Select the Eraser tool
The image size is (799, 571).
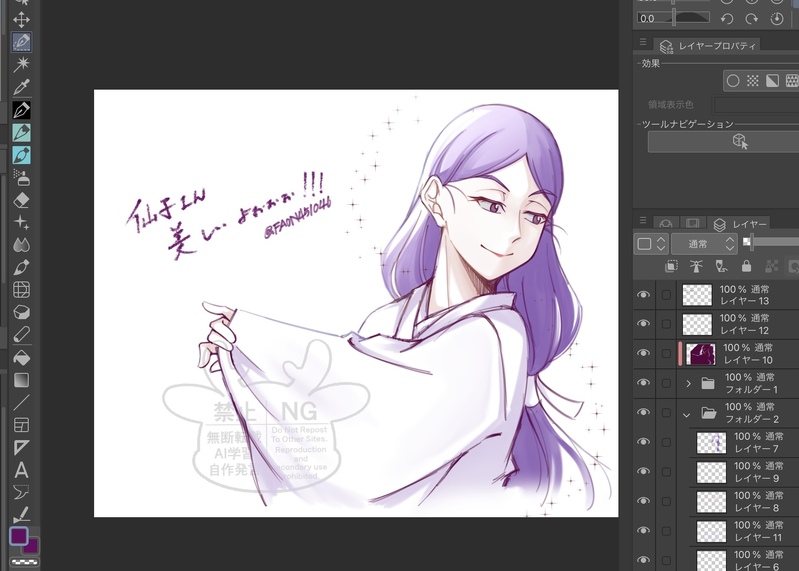click(x=21, y=200)
